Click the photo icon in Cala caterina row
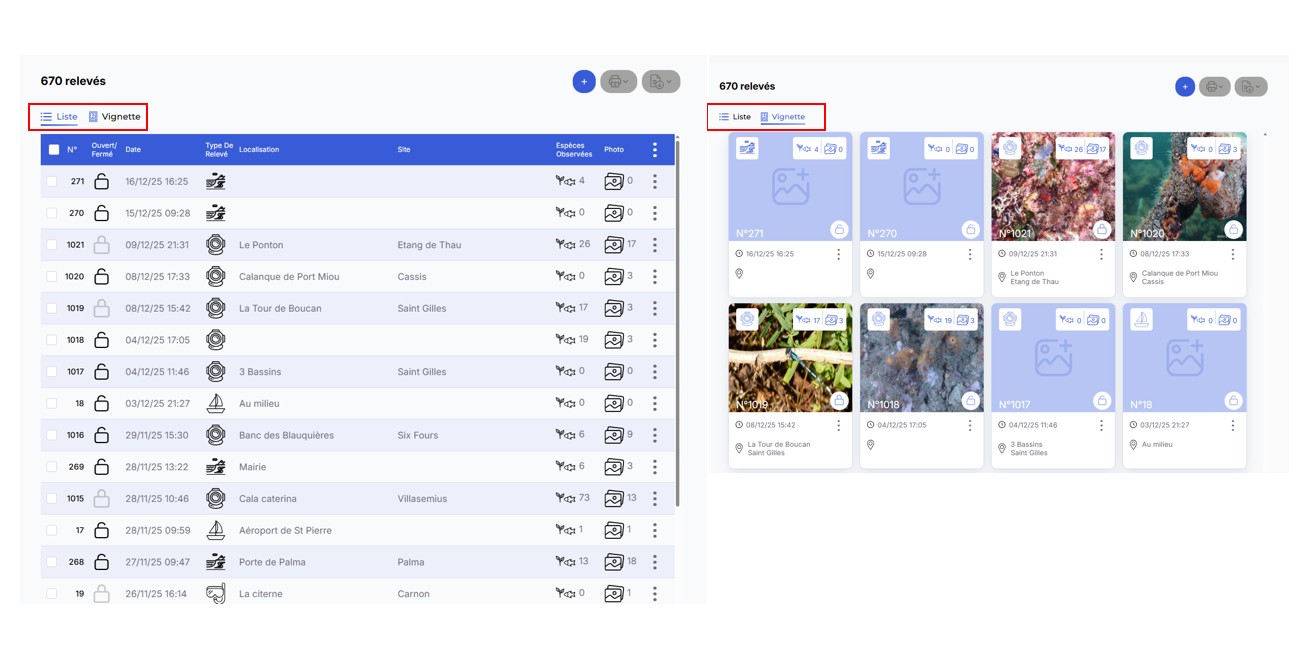 614,499
